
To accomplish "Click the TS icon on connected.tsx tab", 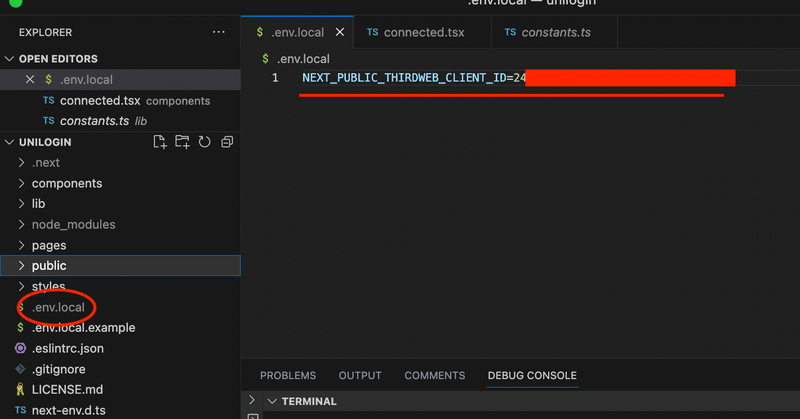I will [x=372, y=32].
